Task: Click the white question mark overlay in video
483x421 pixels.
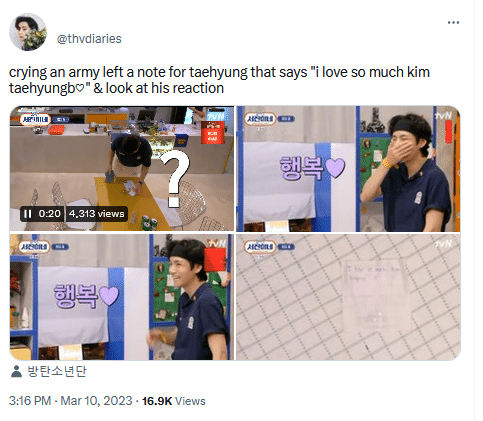Action: (x=175, y=178)
